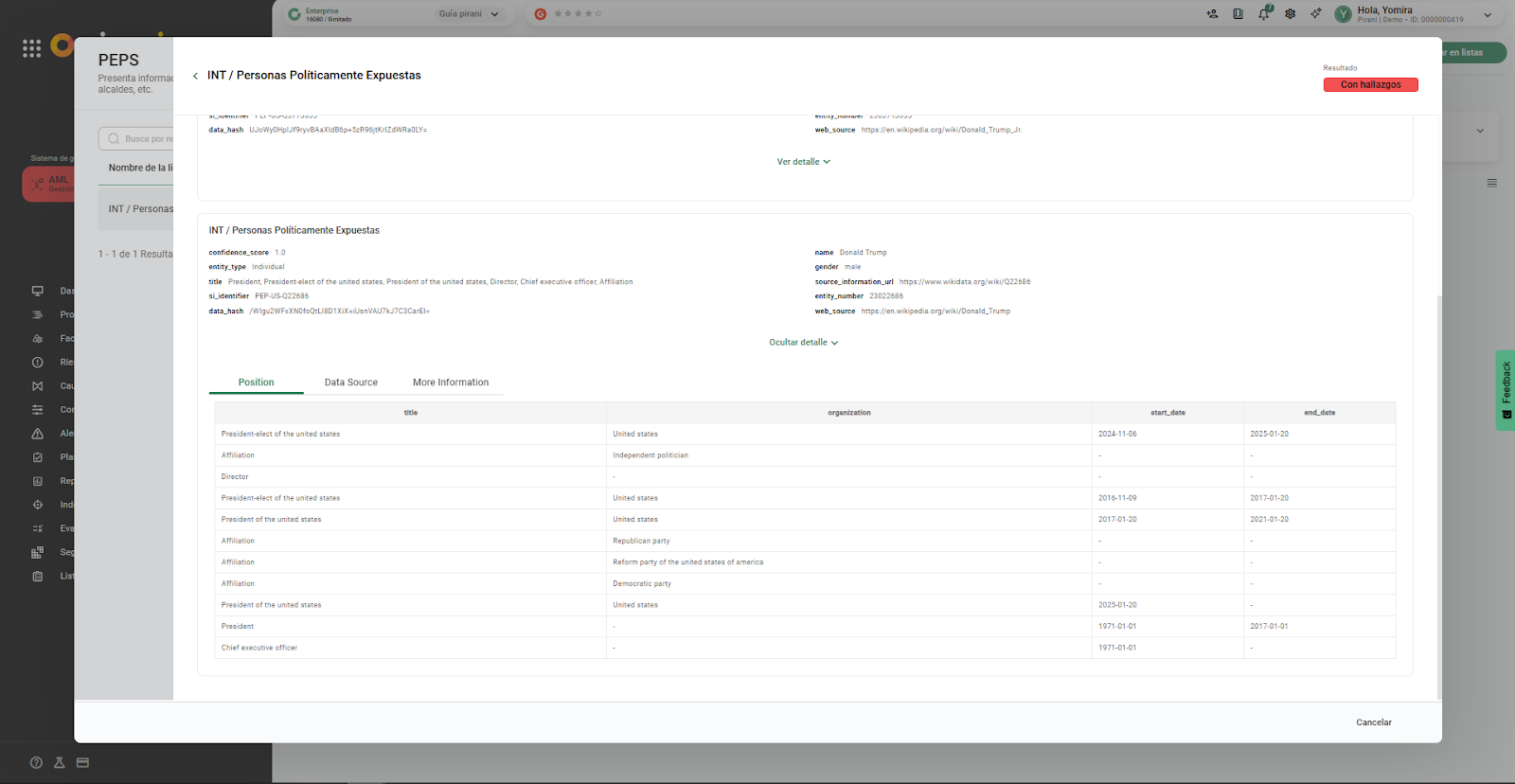Switch to the More Information tab

451,383
